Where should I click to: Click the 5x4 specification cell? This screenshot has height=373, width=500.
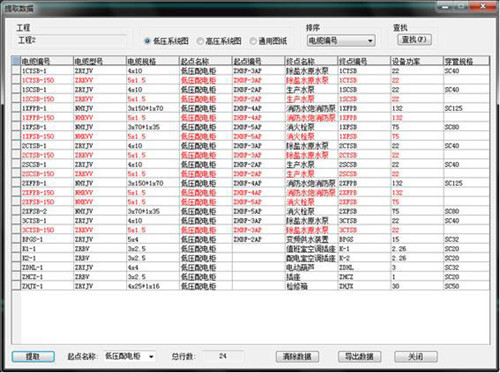pyautogui.click(x=153, y=239)
